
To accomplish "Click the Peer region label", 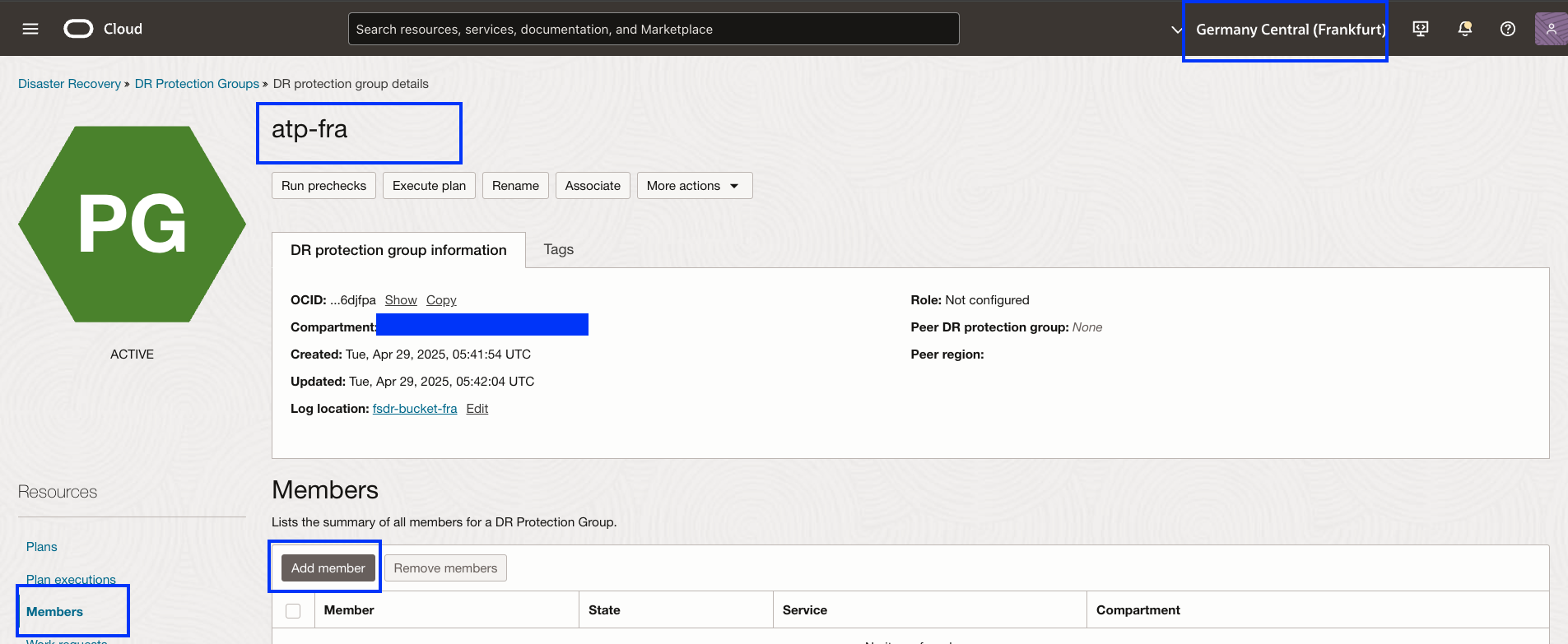I will point(947,354).
